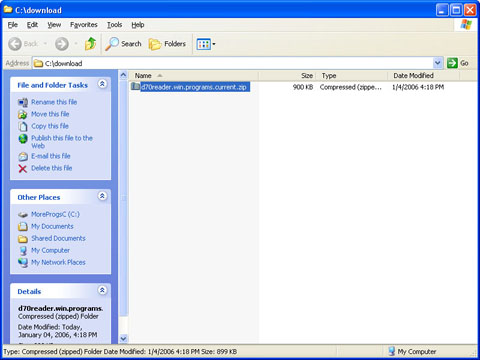
Task: Click task pane scrollbar up arrow
Action: [123, 75]
